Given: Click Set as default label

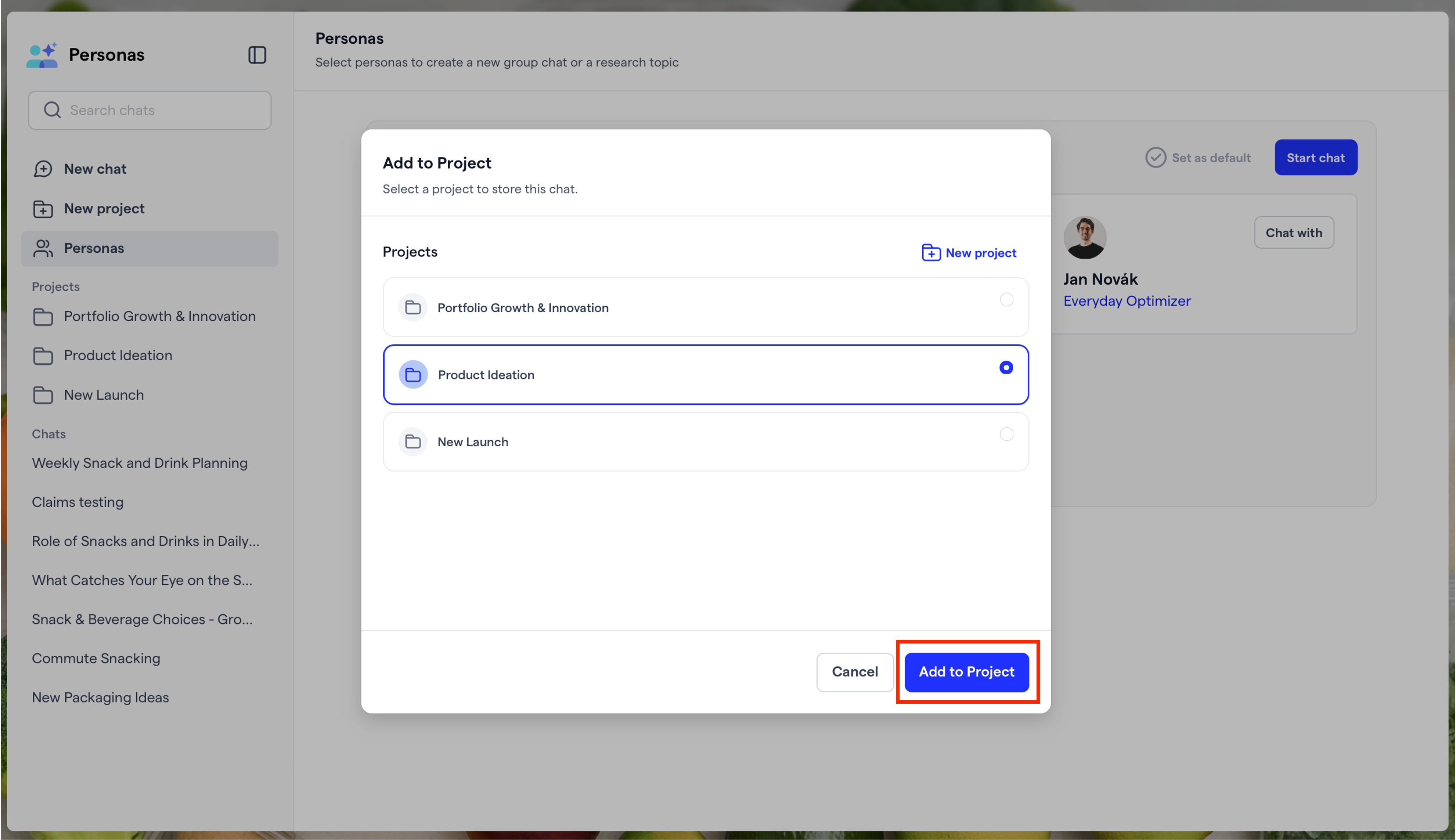Looking at the screenshot, I should point(1211,158).
